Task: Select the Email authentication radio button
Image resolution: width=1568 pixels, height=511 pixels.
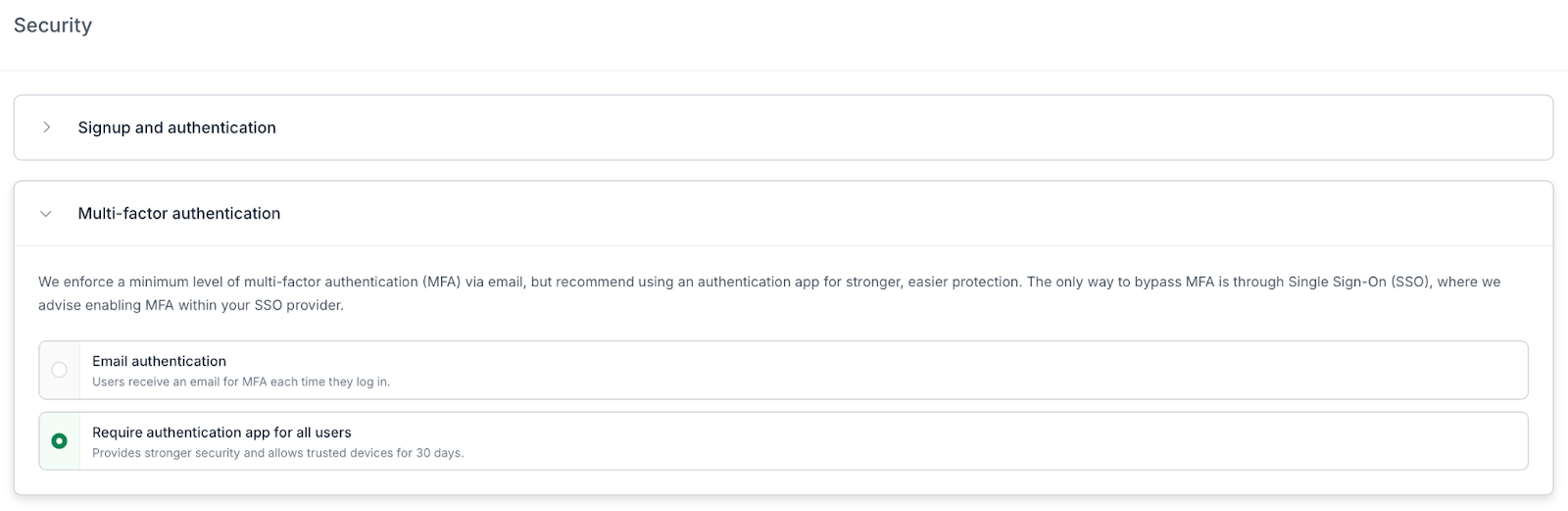Action: click(x=60, y=370)
